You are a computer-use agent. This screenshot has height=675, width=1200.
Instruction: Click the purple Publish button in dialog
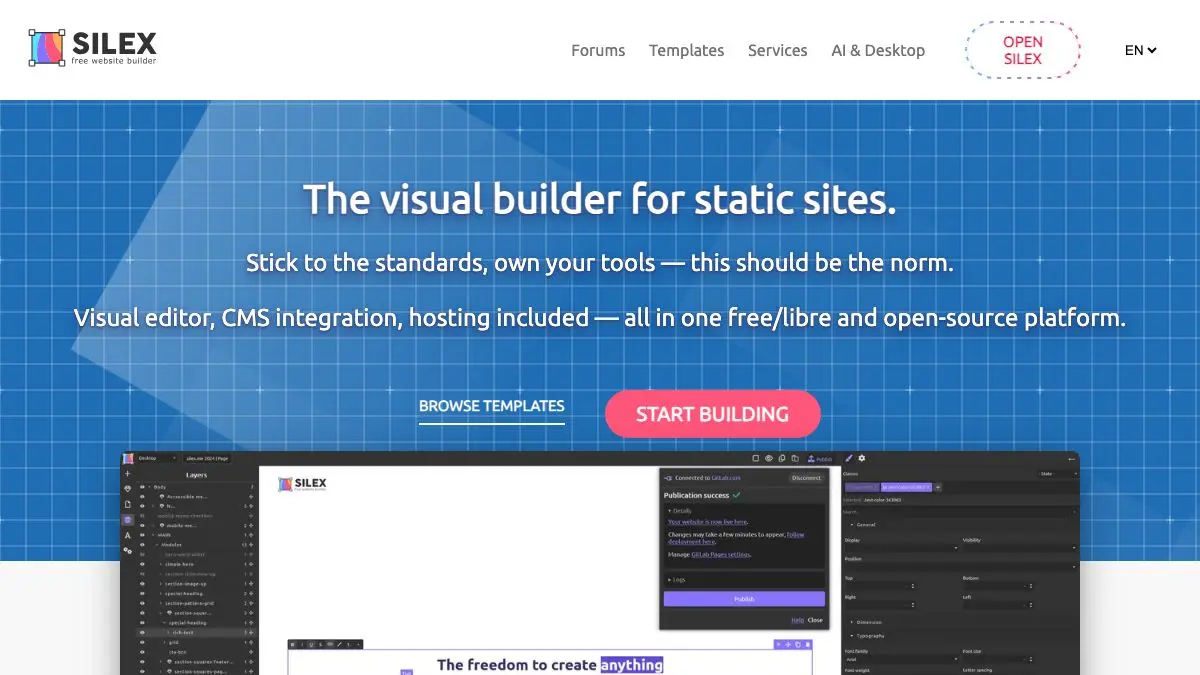(744, 599)
